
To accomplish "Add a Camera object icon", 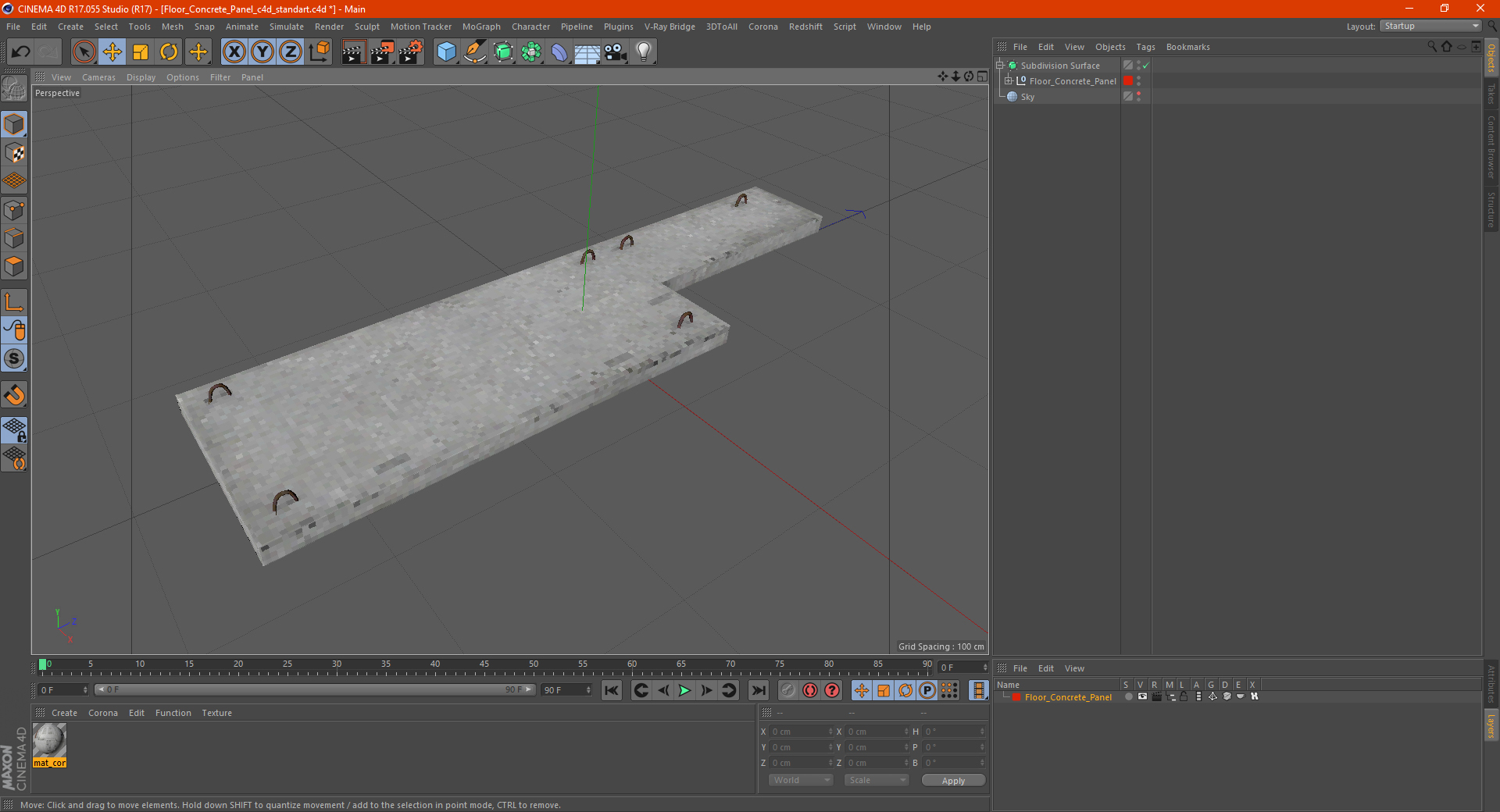I will [616, 52].
